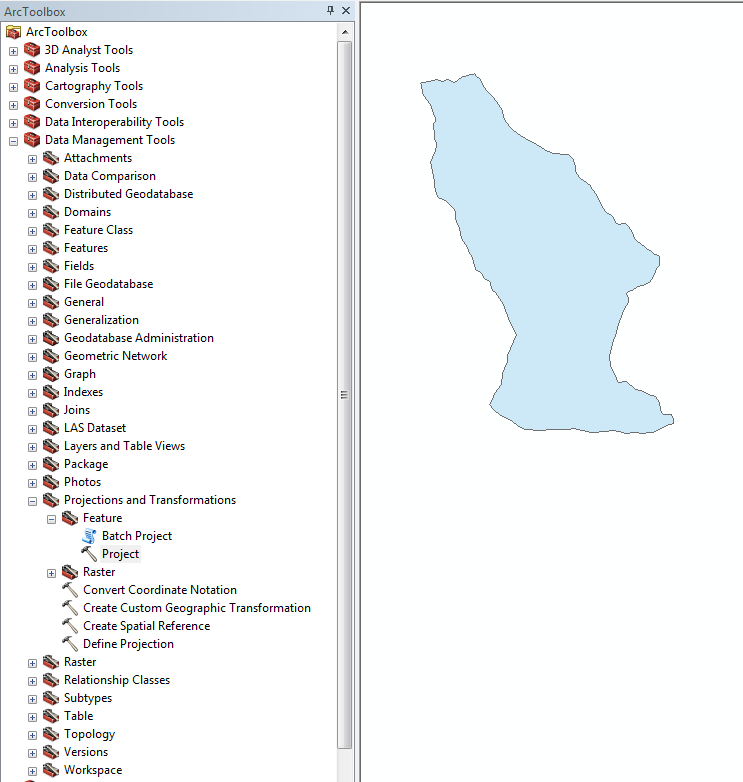Click the Photos toolset icon
Image resolution: width=743 pixels, height=782 pixels.
tap(51, 482)
